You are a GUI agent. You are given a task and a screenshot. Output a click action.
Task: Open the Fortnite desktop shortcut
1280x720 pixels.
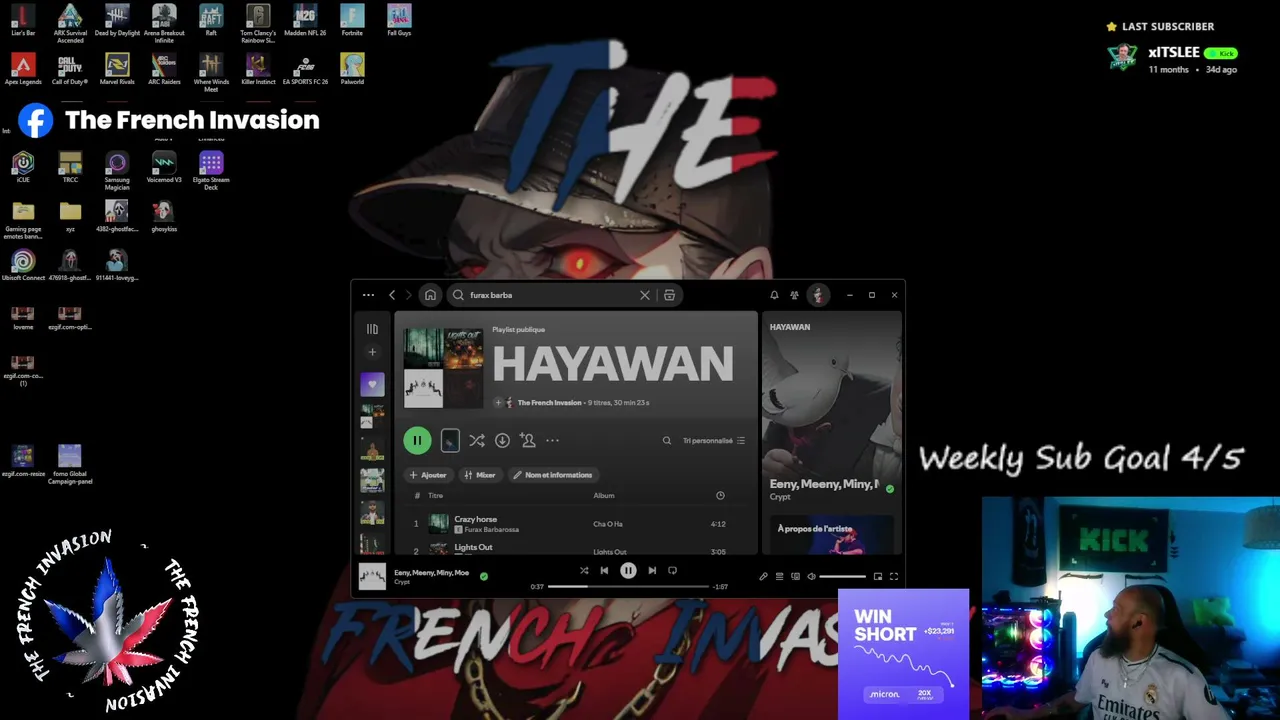352,20
